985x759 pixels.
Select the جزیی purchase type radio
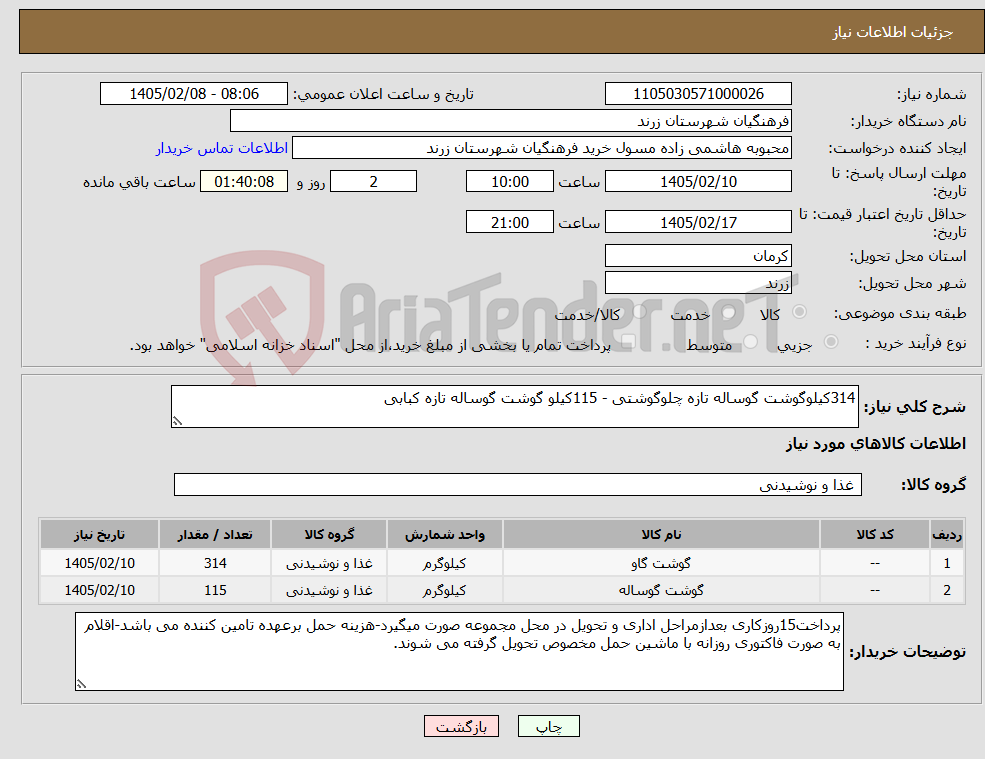coord(830,342)
